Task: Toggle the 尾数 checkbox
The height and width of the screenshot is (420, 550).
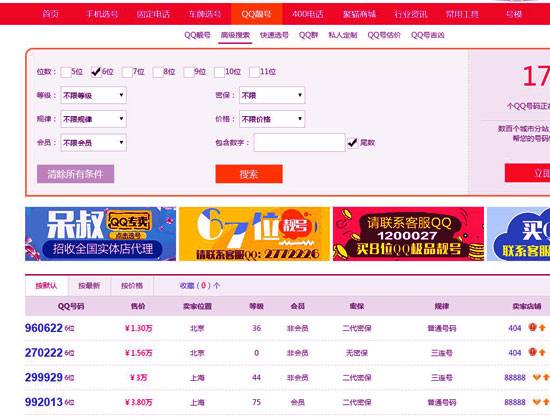Action: coord(353,143)
